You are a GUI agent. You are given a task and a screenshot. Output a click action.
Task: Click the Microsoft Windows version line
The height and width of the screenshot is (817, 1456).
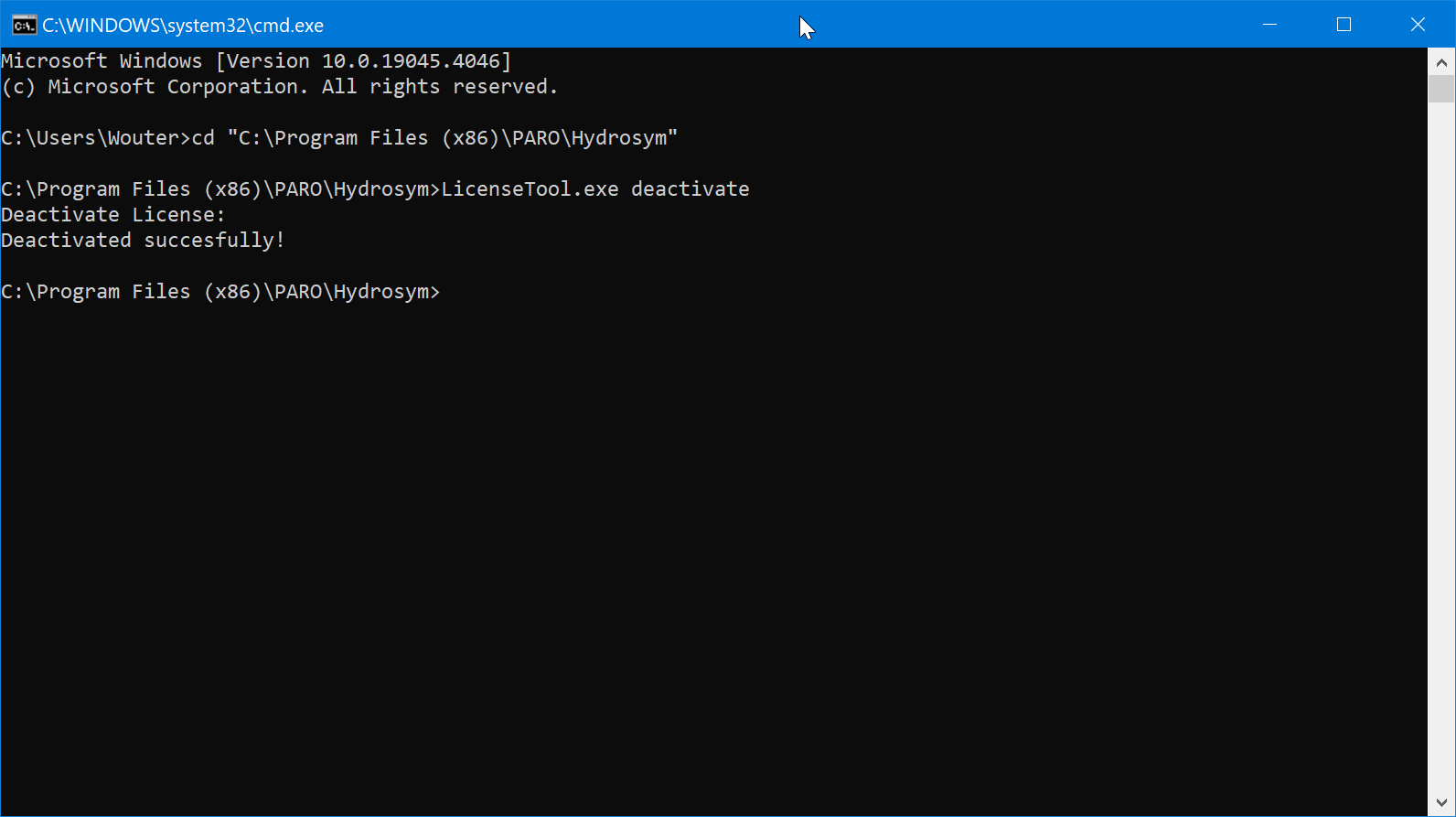coord(256,60)
